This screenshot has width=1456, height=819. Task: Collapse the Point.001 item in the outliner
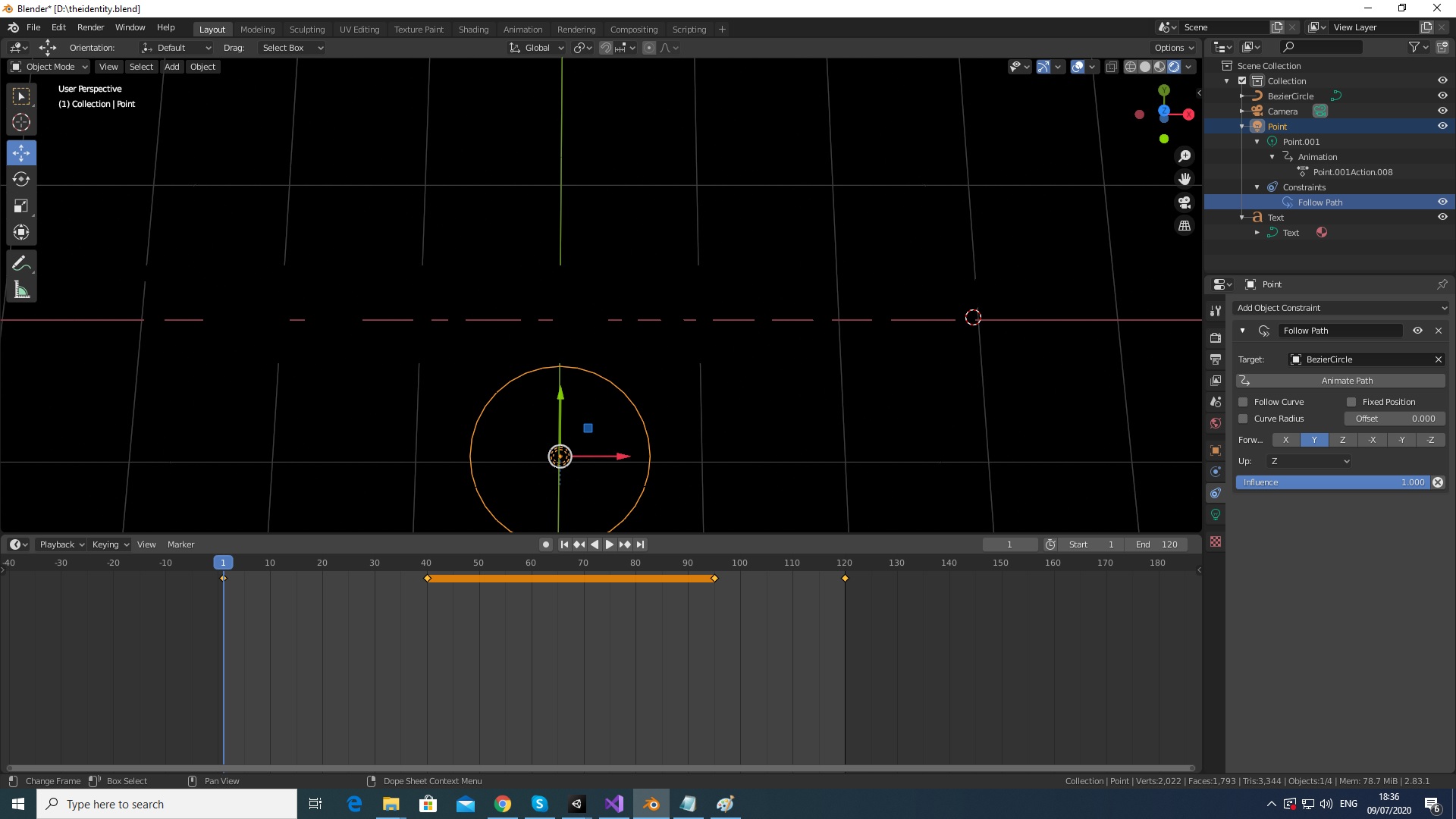tap(1258, 142)
